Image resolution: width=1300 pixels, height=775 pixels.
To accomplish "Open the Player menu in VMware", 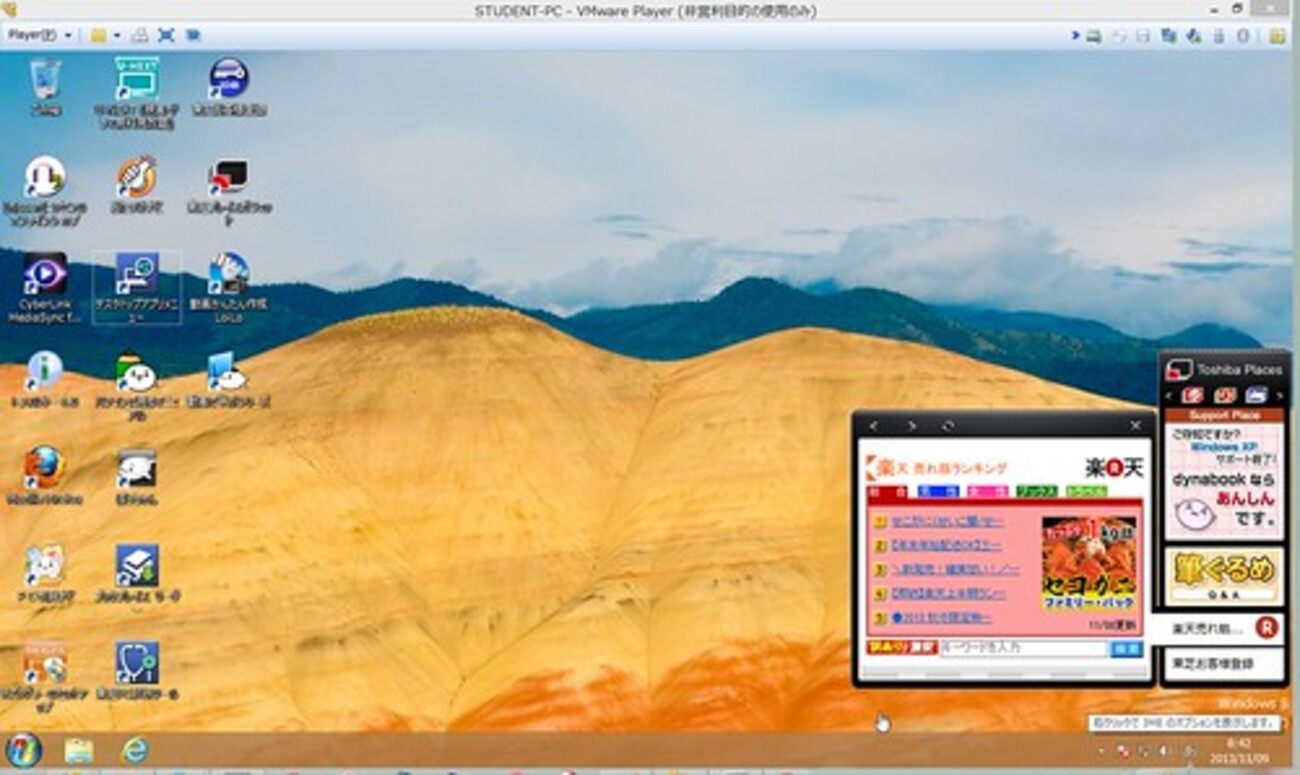I will (x=39, y=35).
